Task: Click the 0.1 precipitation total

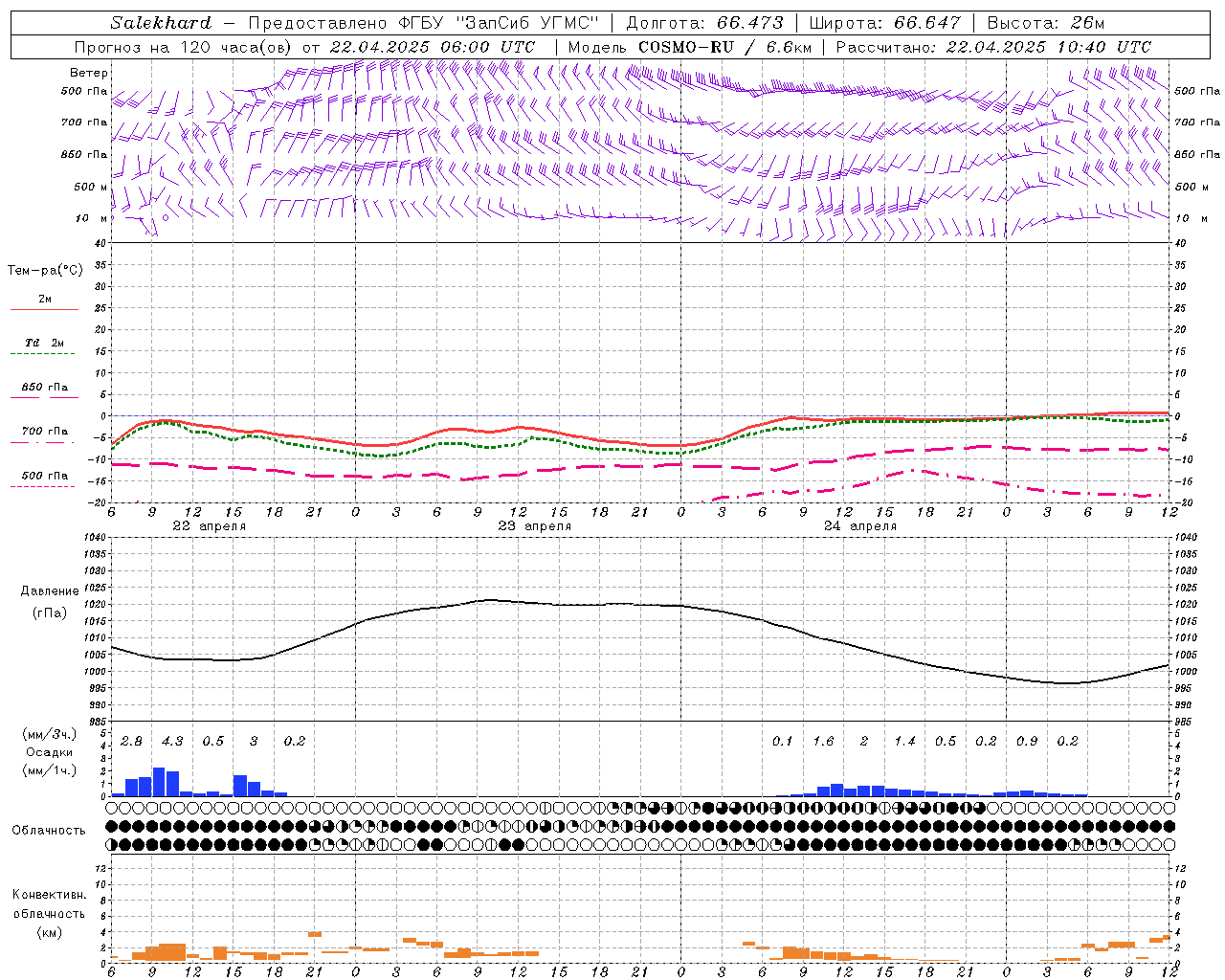Action: (x=782, y=742)
